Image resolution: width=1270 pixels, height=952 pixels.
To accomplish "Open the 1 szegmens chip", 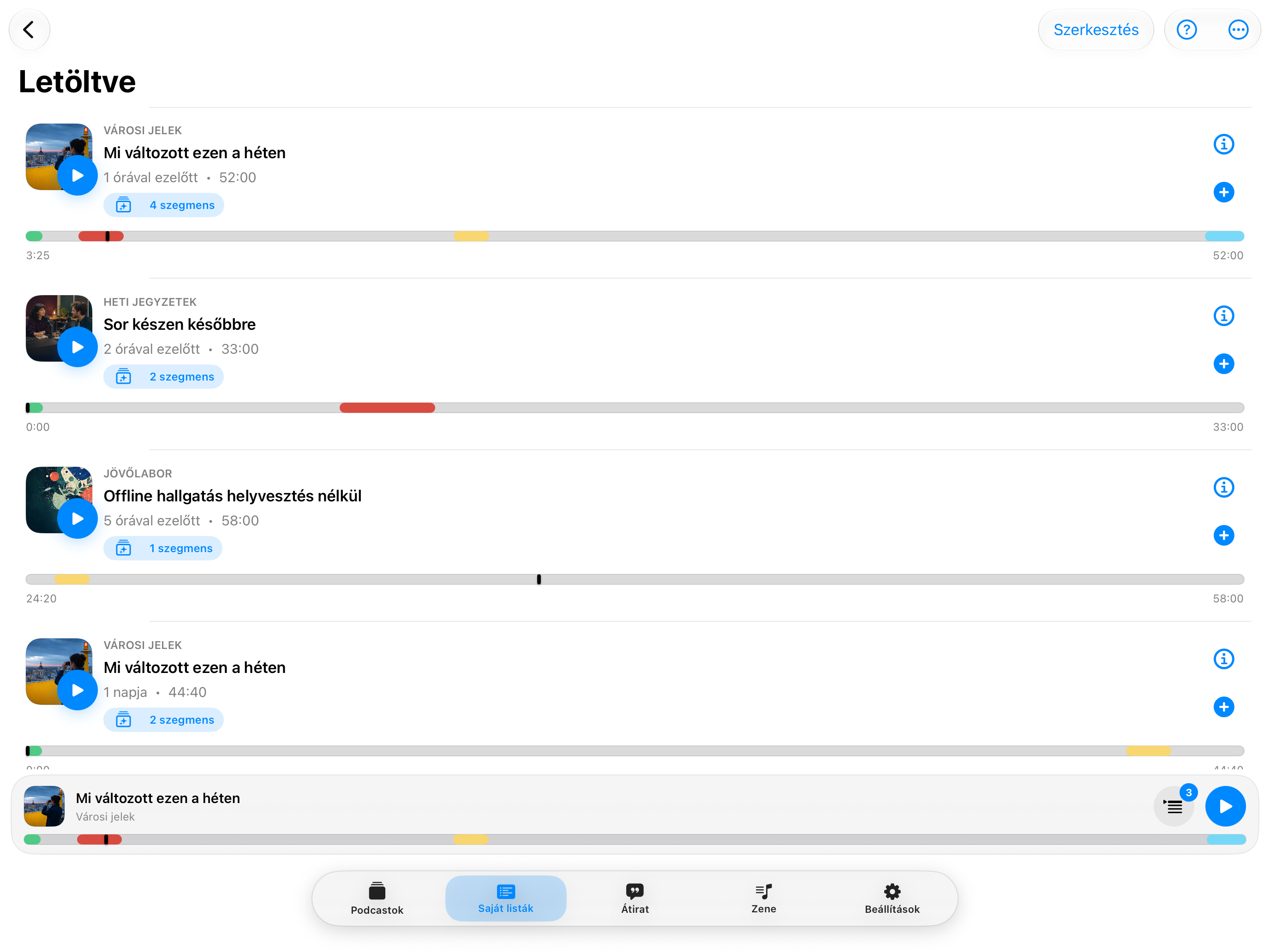I will coord(162,548).
